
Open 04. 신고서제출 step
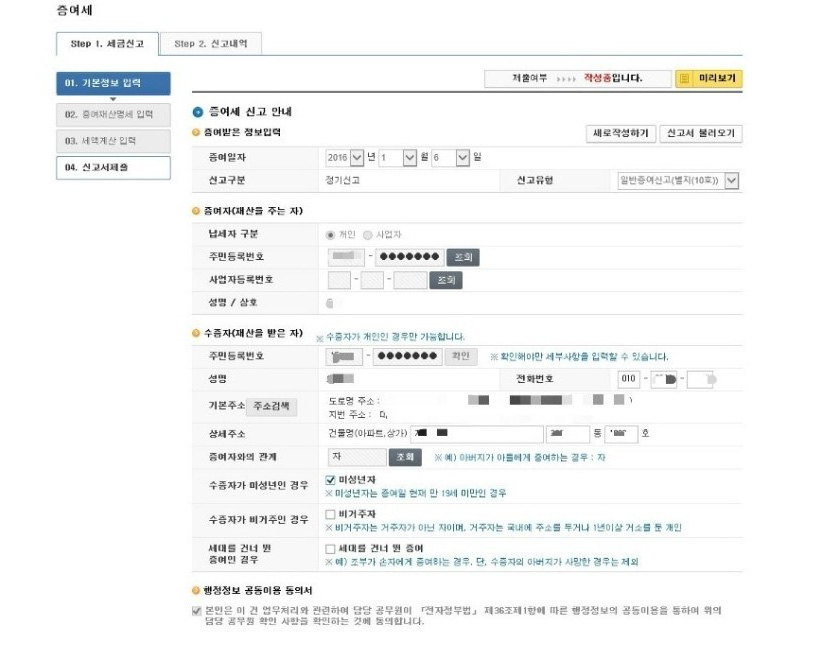point(113,168)
